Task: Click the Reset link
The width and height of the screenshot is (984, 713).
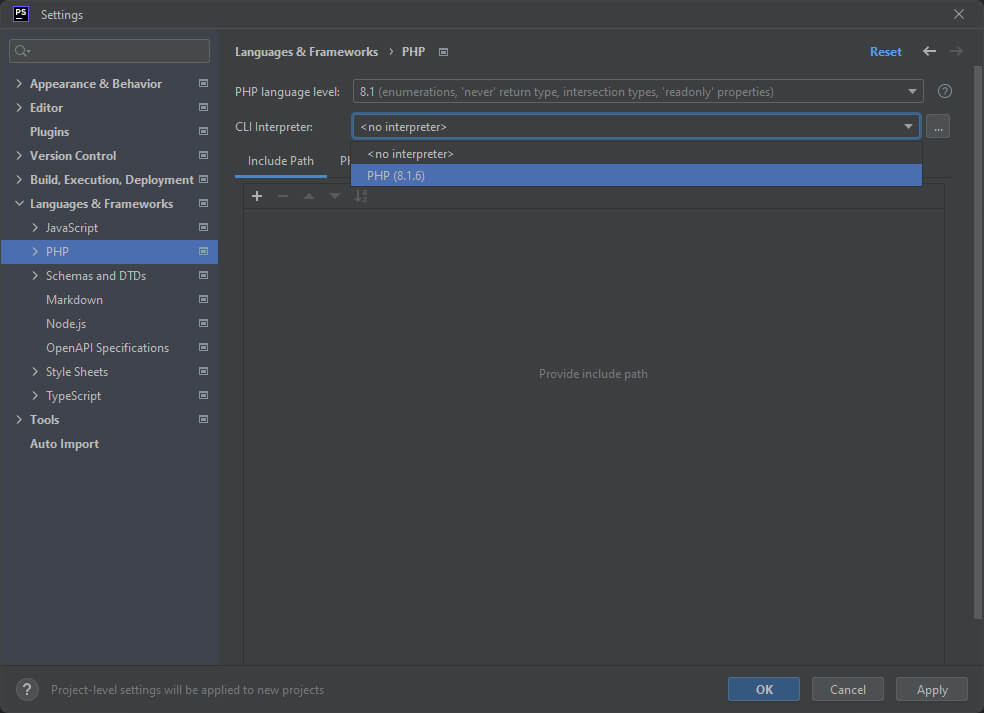Action: [x=885, y=51]
